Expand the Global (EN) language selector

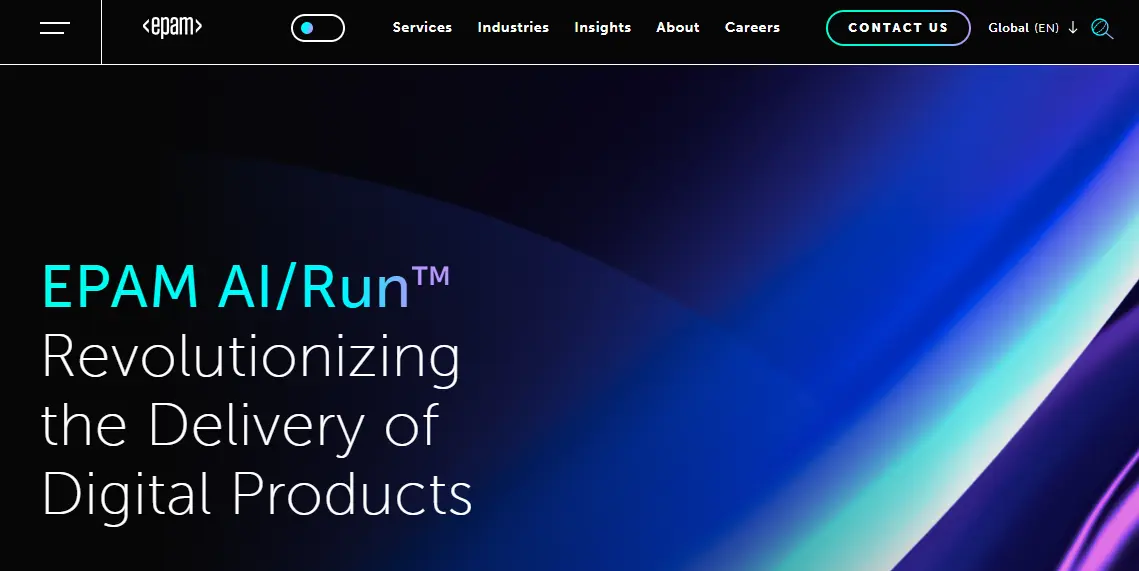point(1032,28)
